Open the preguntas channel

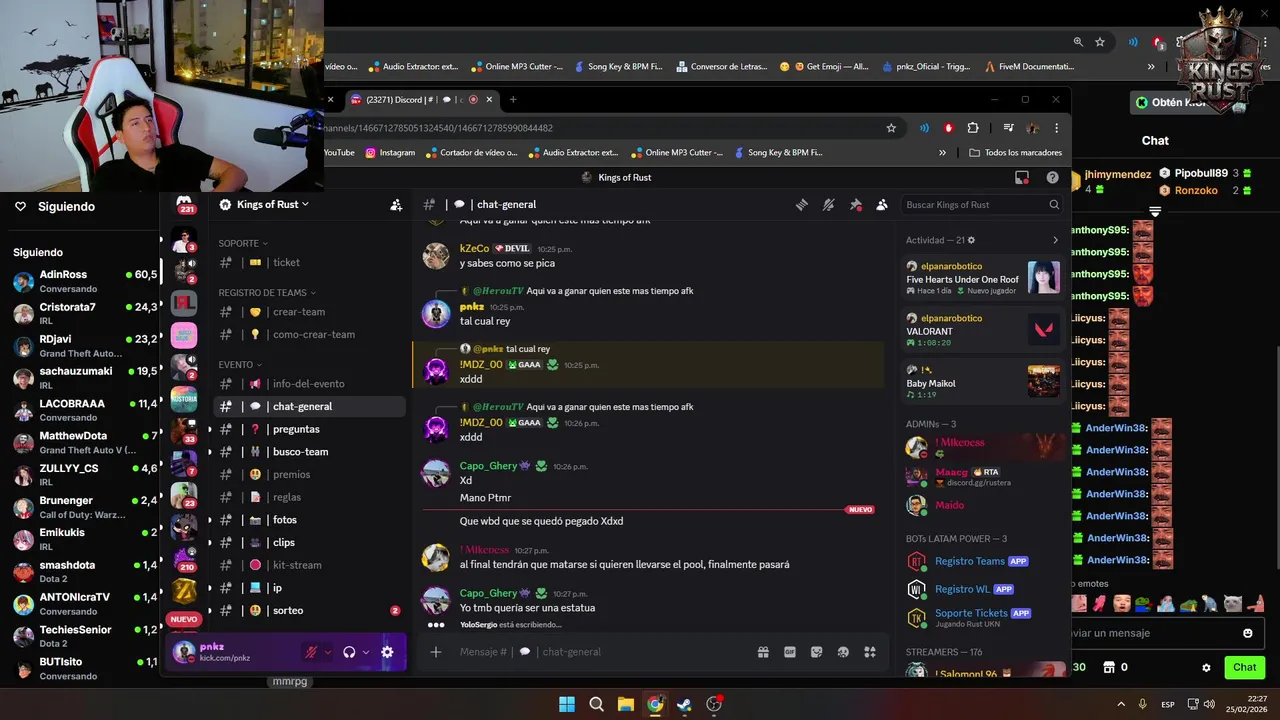[x=310, y=429]
